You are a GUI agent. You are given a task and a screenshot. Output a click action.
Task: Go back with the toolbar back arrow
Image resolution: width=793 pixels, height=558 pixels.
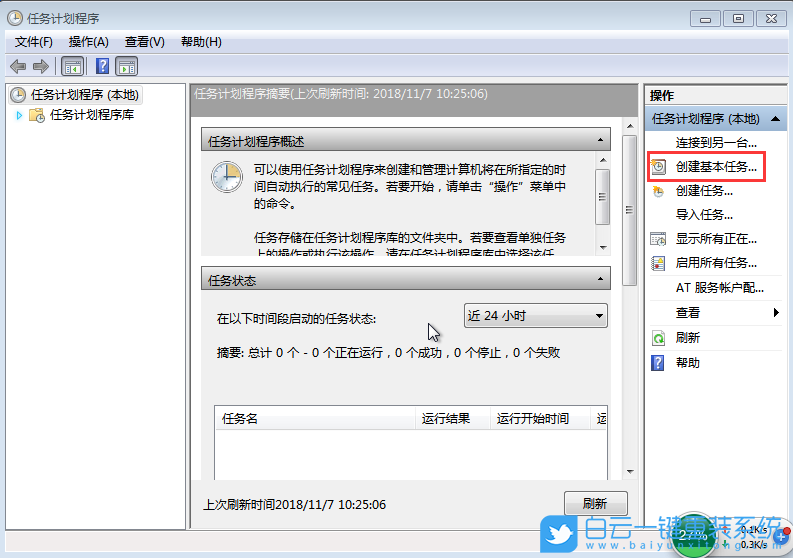pos(18,66)
